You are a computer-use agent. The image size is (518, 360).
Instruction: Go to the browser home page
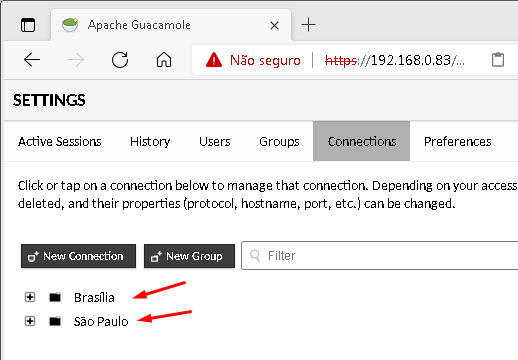pos(164,60)
